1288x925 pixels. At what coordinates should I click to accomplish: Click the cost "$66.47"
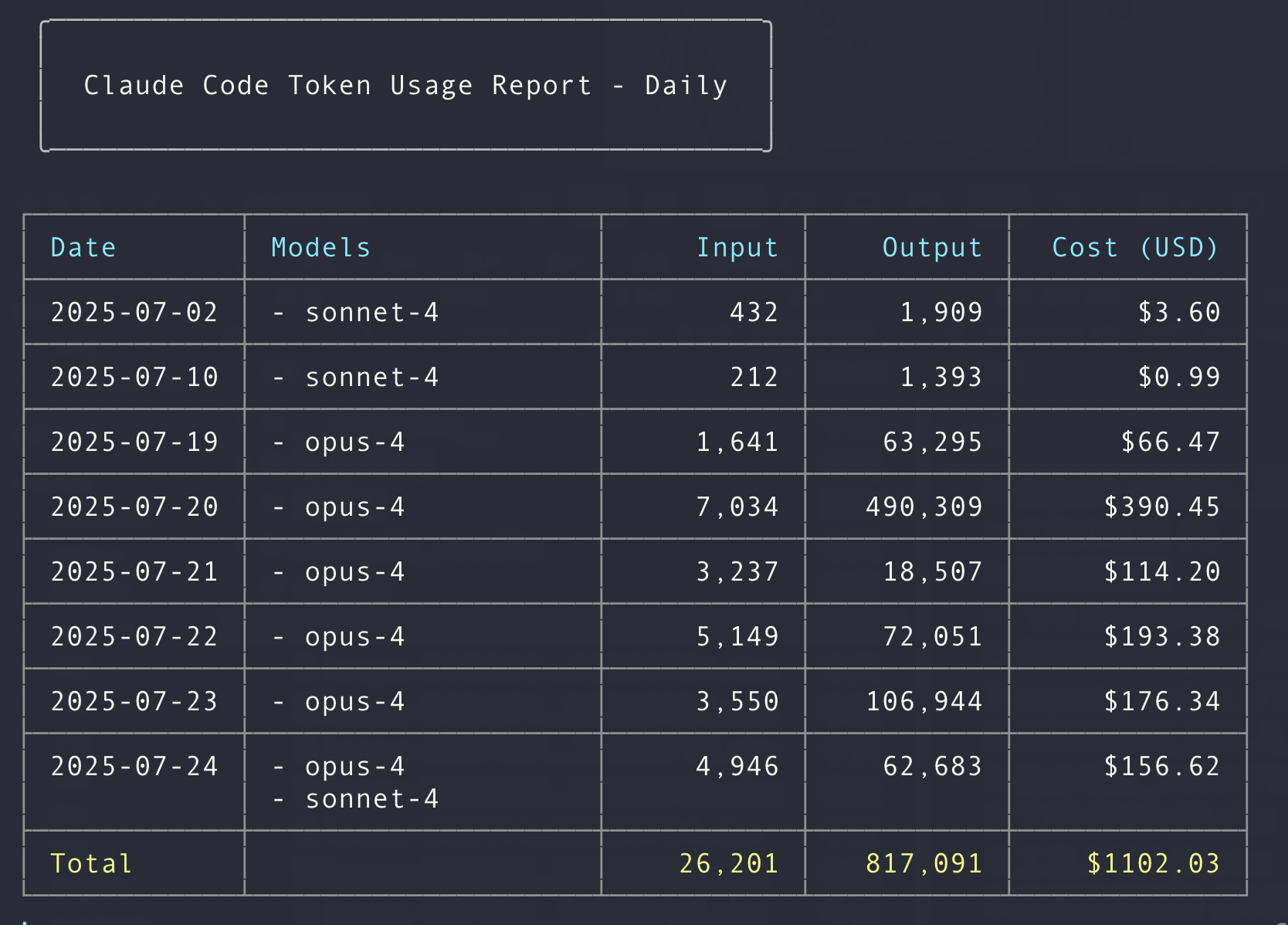(1171, 442)
